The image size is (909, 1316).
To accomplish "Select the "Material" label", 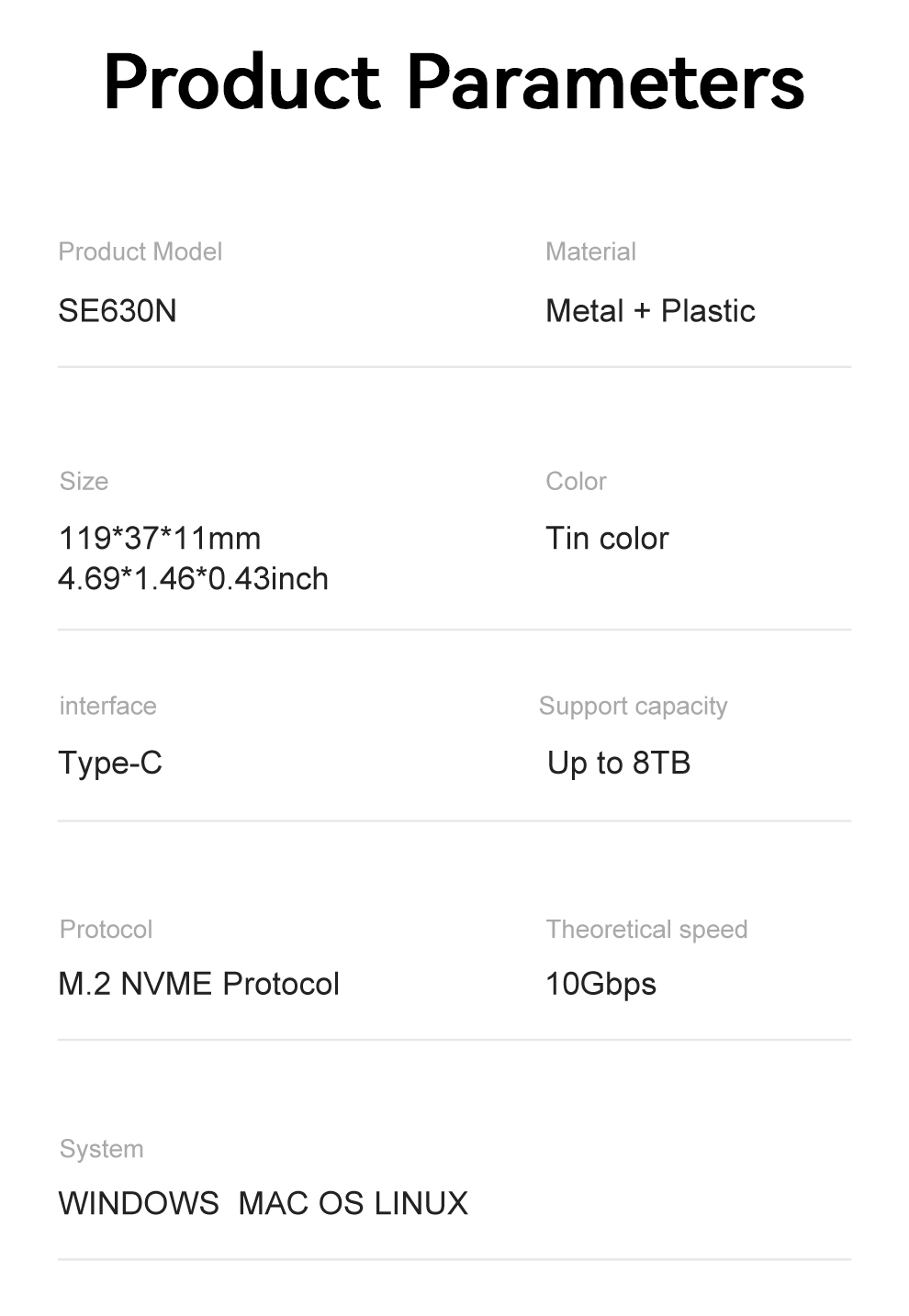I will tap(590, 251).
